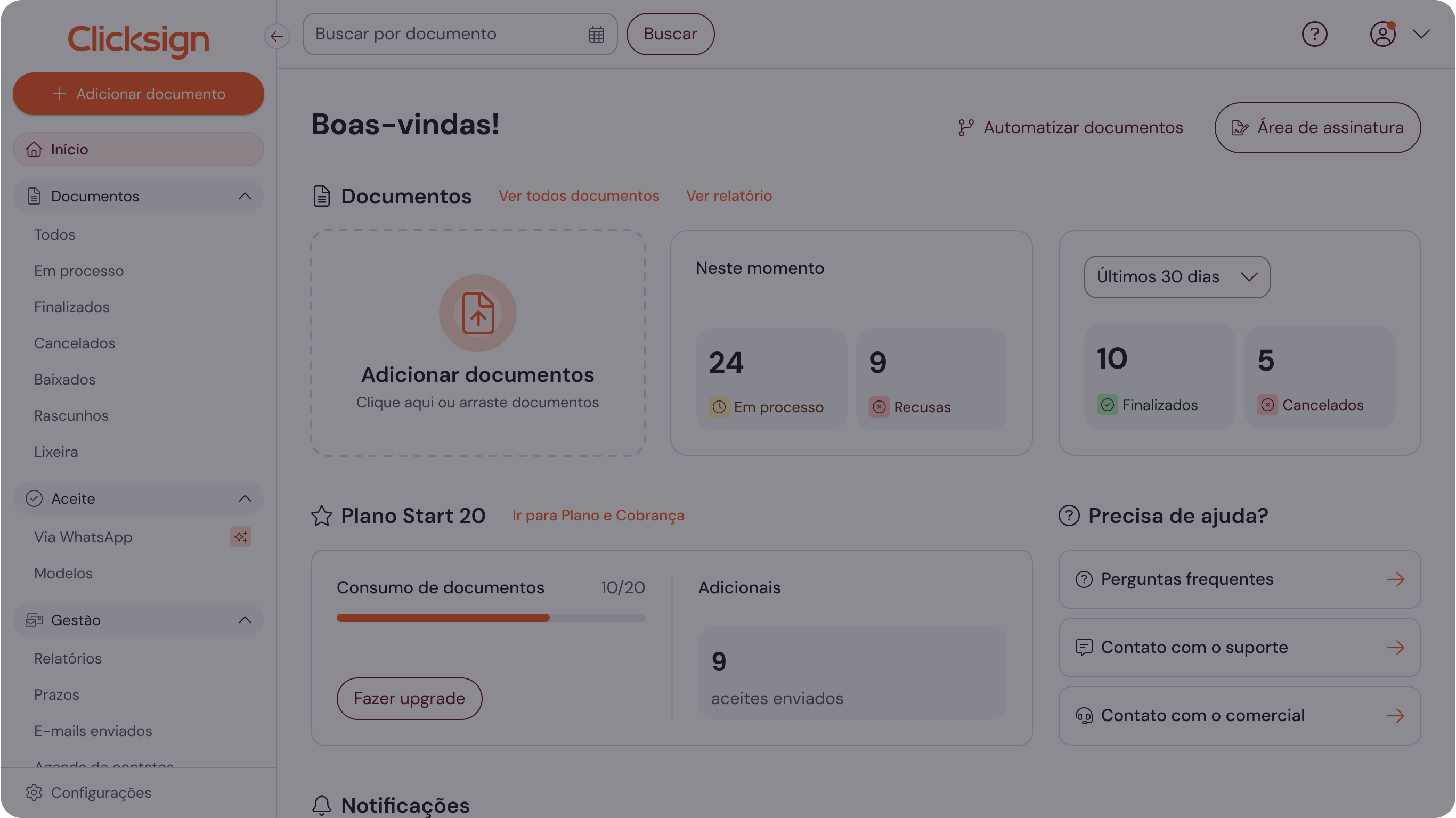Click inside the Buscar por documento field
This screenshot has height=818, width=1456.
point(429,34)
